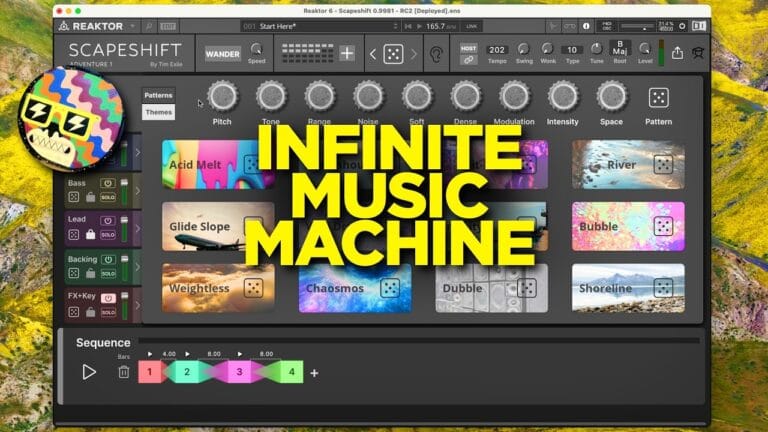Click the Bass track lock icon

point(91,197)
